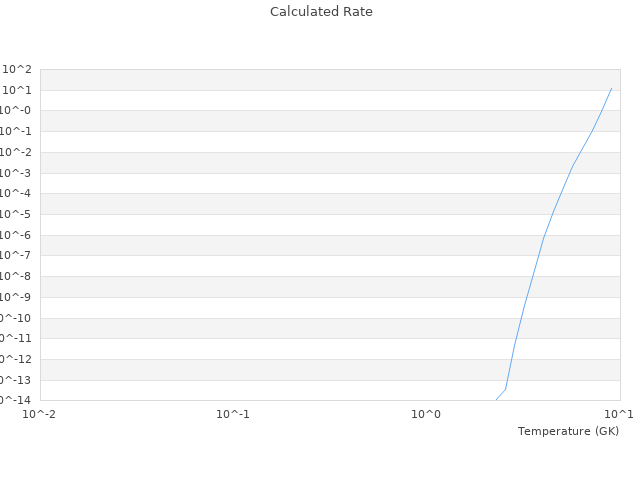Click the 10^-6 y-axis tick label

(x=16, y=235)
